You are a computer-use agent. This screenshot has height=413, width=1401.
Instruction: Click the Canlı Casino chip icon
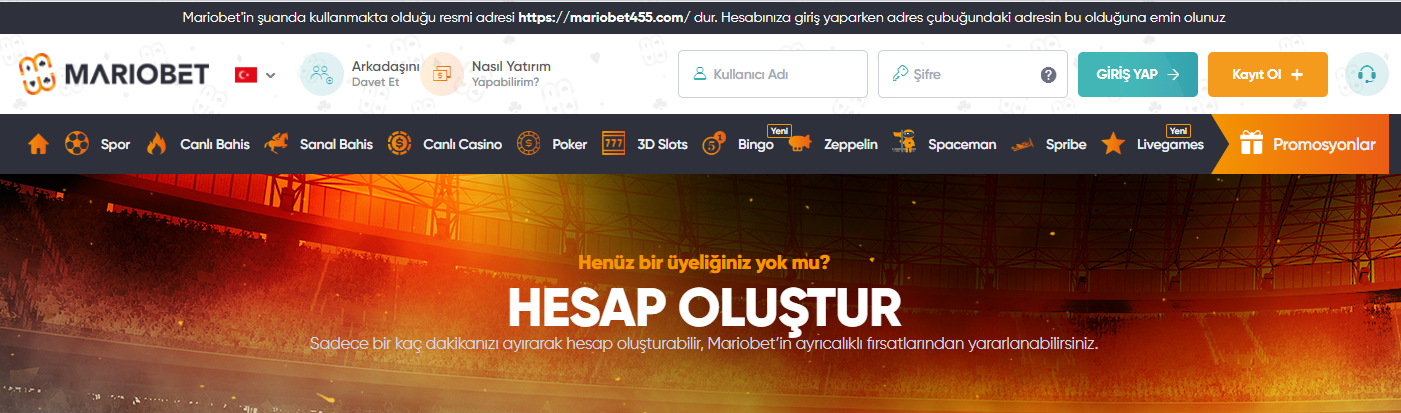click(x=400, y=144)
